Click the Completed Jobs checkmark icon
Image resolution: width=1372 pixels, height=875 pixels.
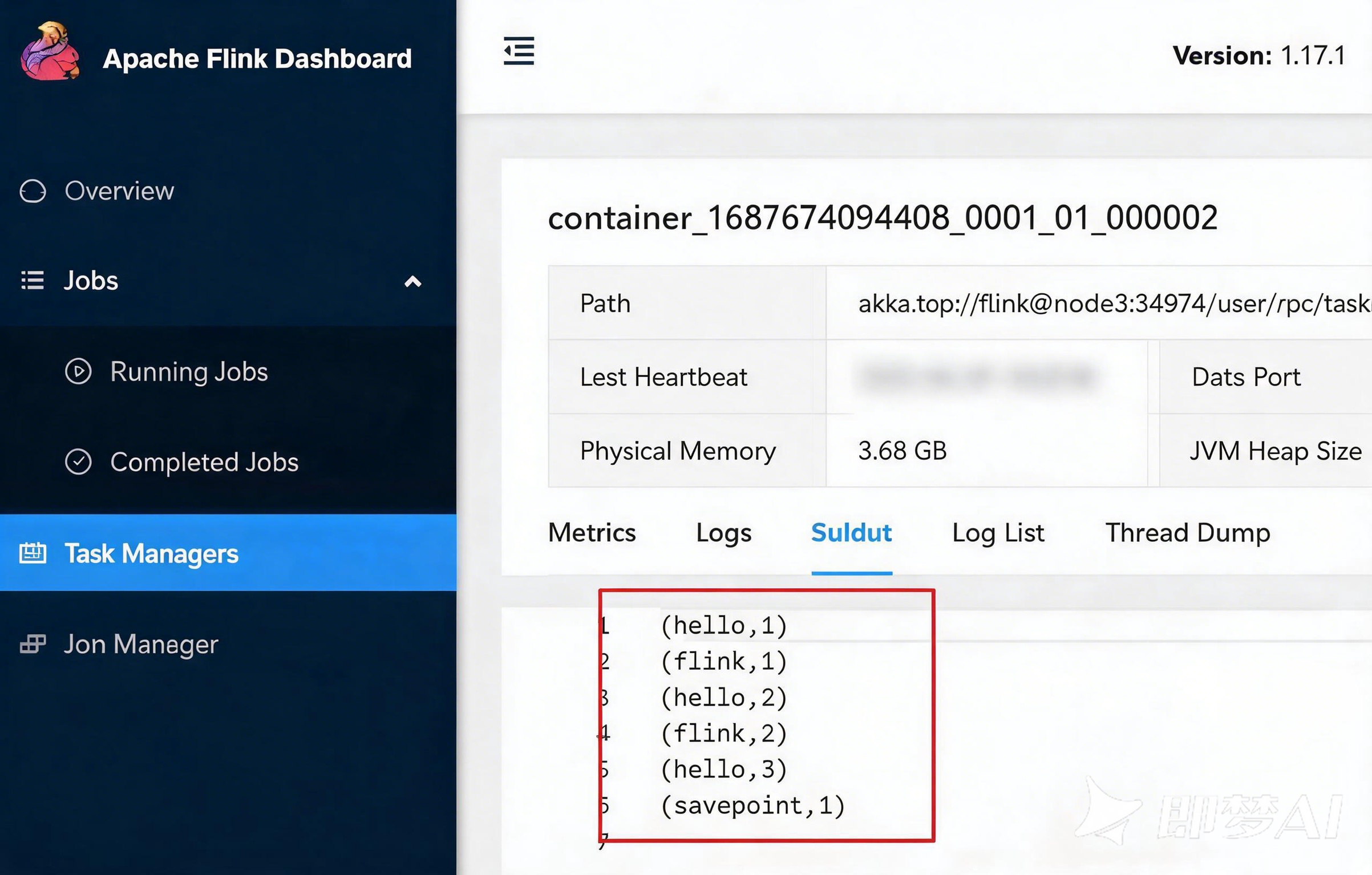click(78, 462)
